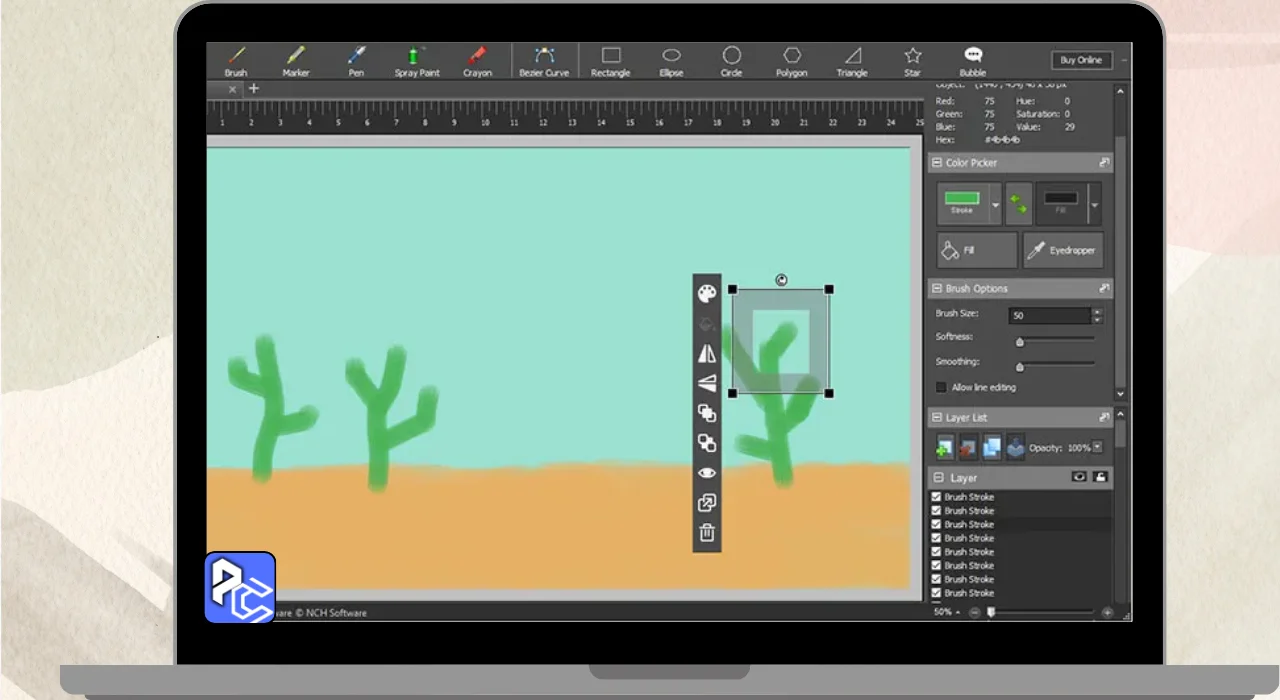Screen dimensions: 1280x700
Task: Open the 50% zoom level menu
Action: (x=947, y=612)
